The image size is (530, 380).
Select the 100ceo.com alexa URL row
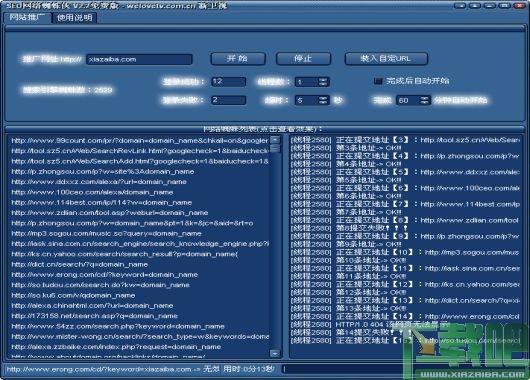click(x=92, y=192)
